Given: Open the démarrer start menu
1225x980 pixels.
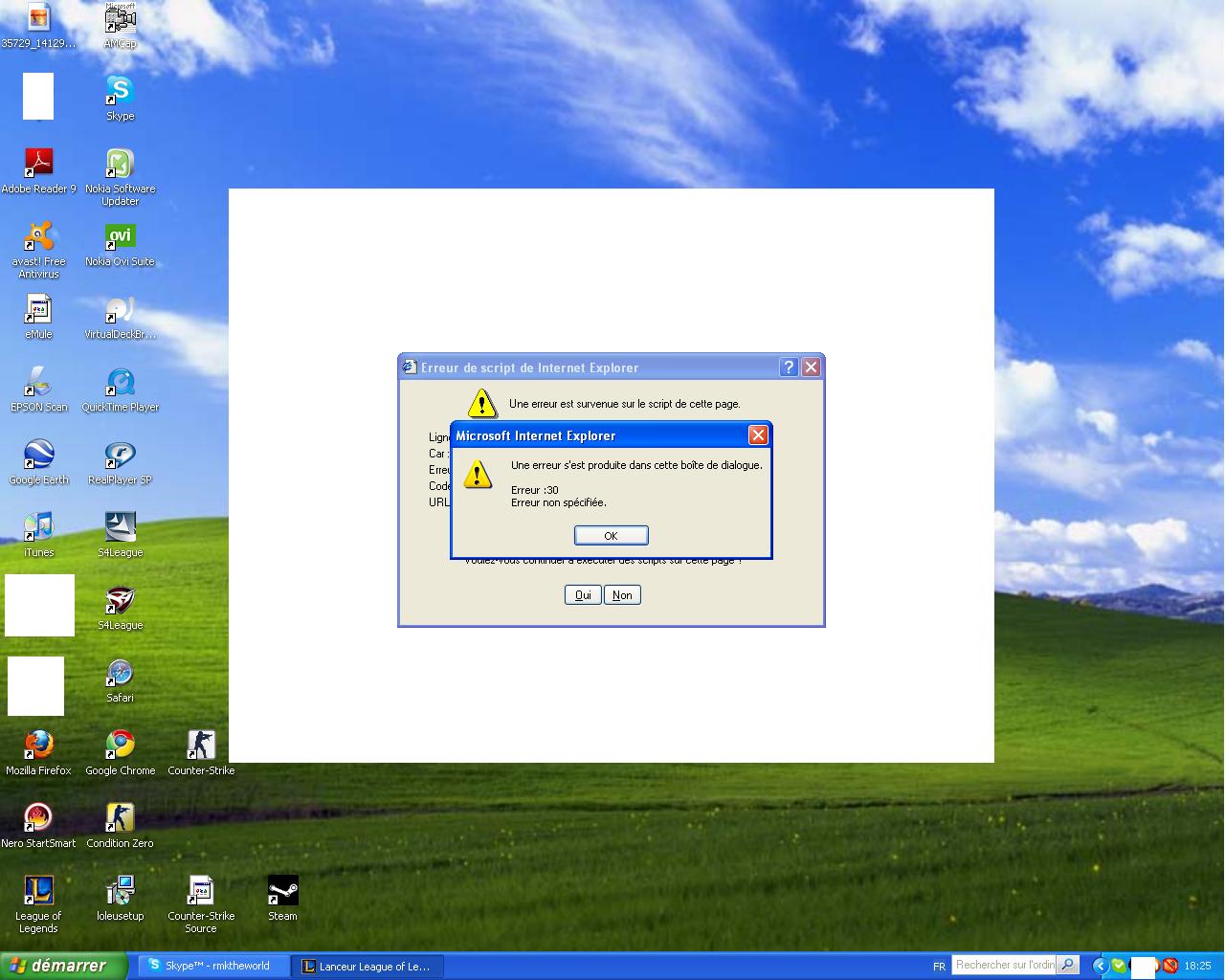Looking at the screenshot, I should click(63, 966).
